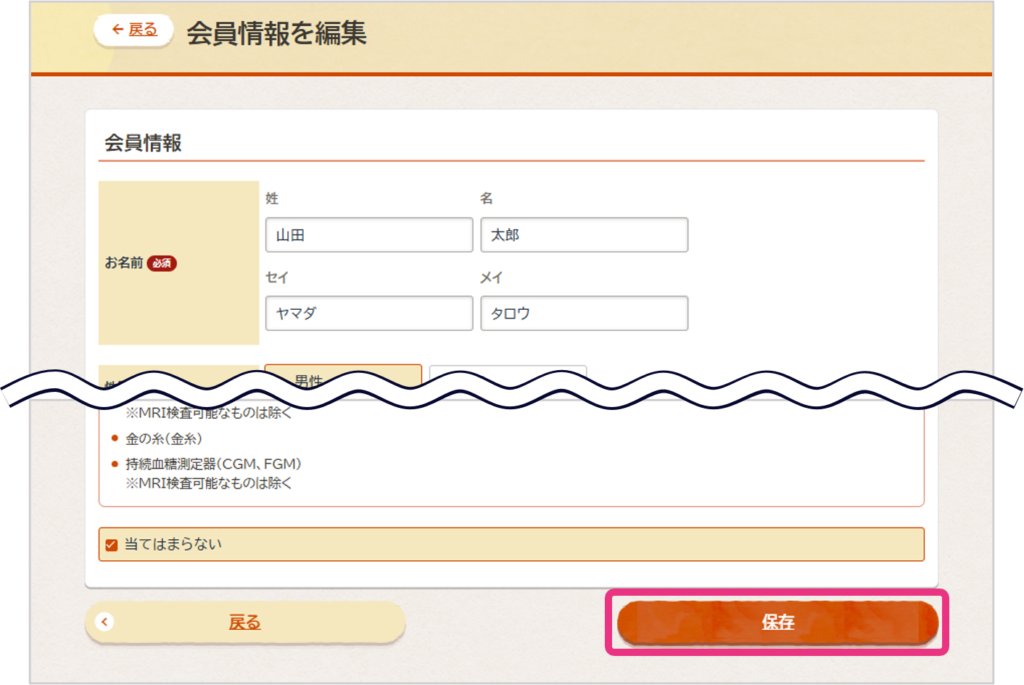This screenshot has height=685, width=1024.
Task: Focus the 名 field containing 太郎
Action: [x=584, y=235]
